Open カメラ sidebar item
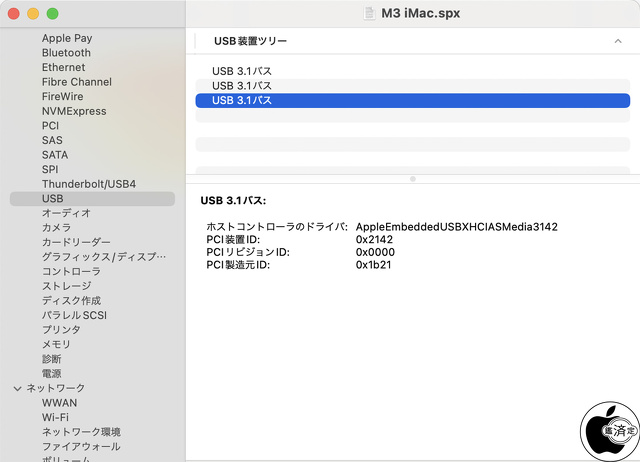The width and height of the screenshot is (640, 462). coord(56,228)
